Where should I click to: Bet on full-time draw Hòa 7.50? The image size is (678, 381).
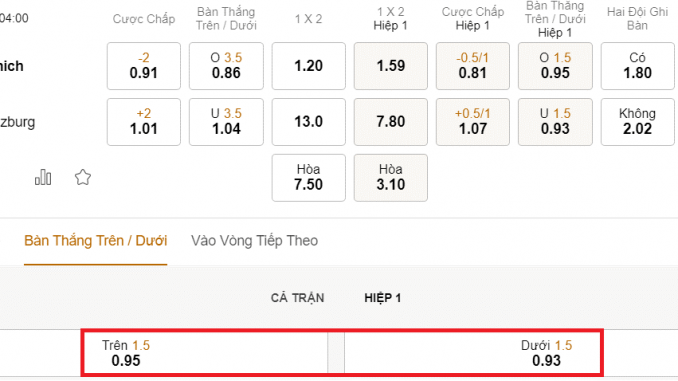pyautogui.click(x=309, y=178)
